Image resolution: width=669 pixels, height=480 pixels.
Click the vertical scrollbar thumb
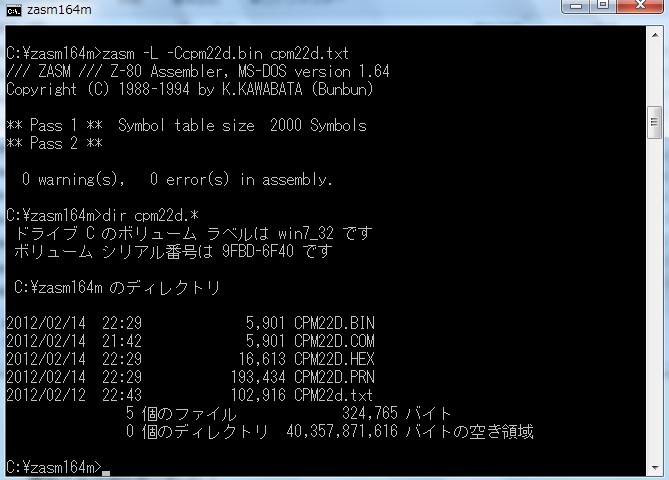(x=655, y=122)
